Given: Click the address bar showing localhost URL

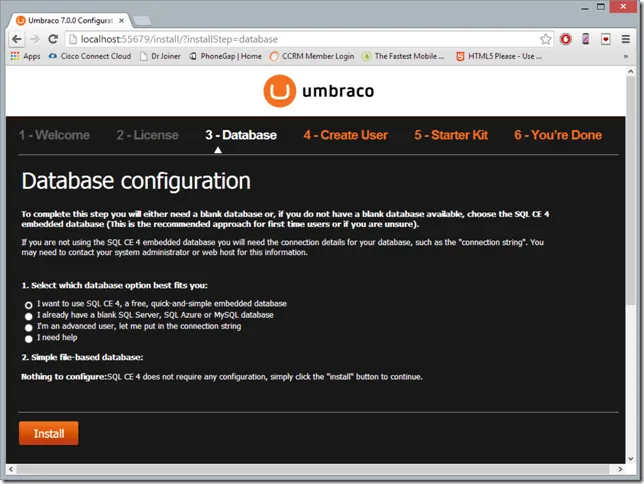Looking at the screenshot, I should pos(300,39).
